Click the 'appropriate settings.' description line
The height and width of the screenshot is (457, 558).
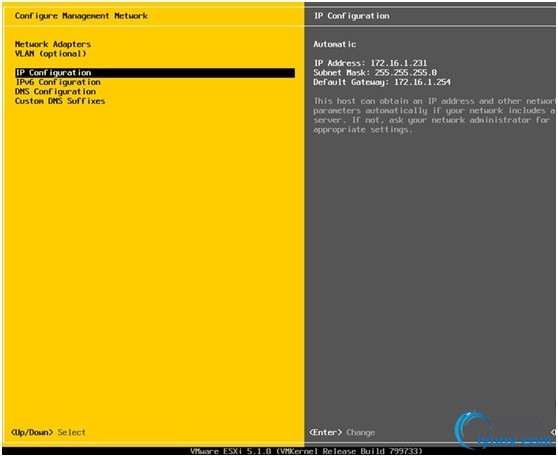363,130
